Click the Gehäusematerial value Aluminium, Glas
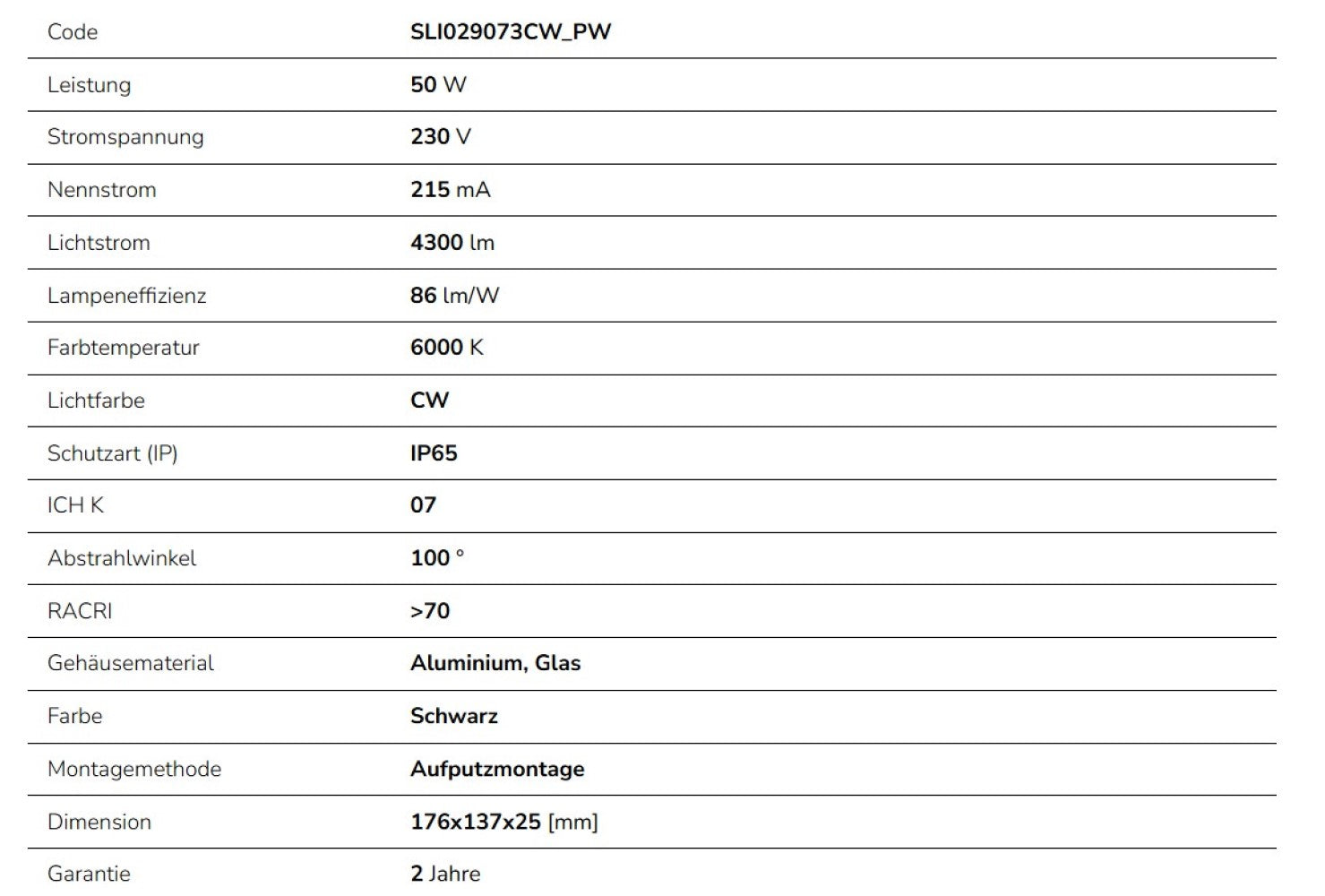 495,663
